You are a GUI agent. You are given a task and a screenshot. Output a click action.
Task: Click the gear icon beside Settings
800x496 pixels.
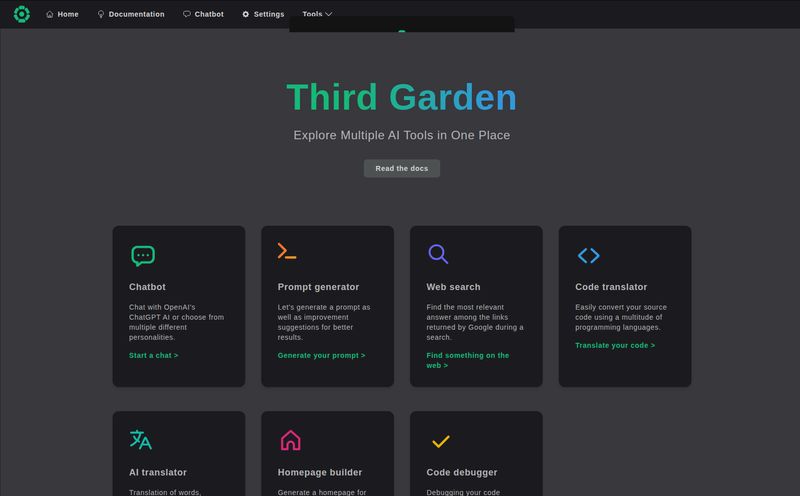tap(245, 14)
